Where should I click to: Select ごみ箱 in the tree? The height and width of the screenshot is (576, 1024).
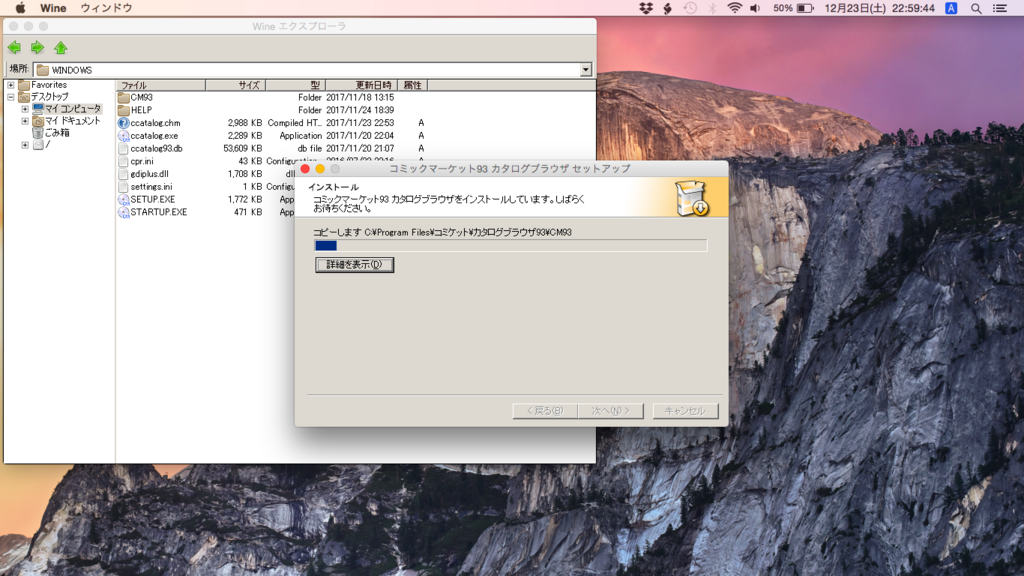point(57,133)
